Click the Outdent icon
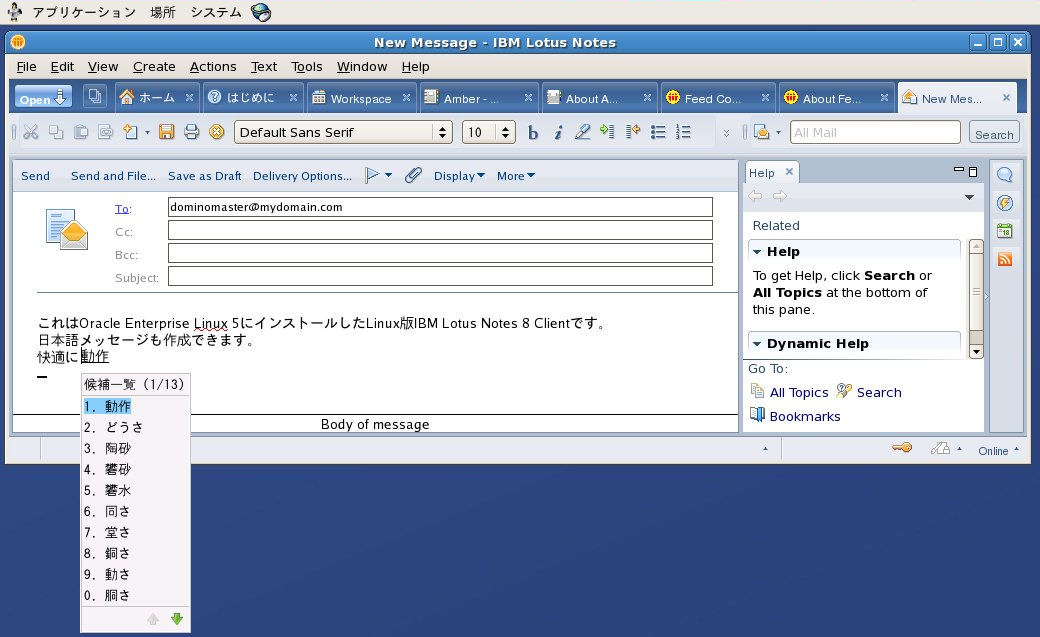 coord(633,131)
